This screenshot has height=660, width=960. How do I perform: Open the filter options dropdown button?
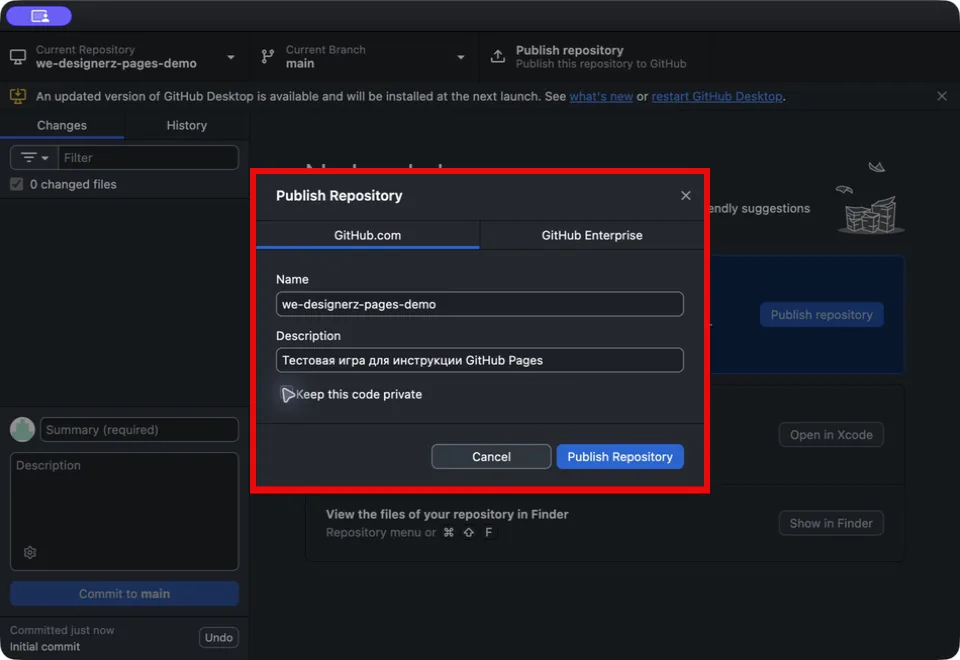click(34, 158)
